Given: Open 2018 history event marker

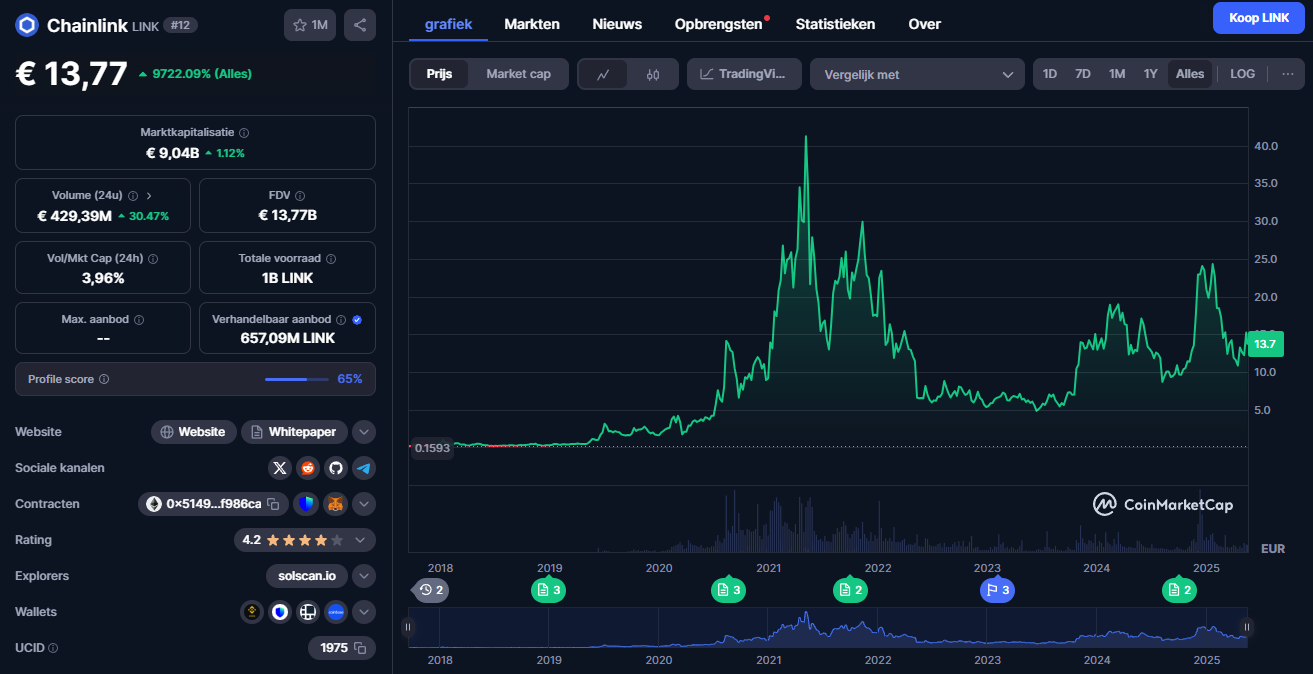Looking at the screenshot, I should tap(432, 590).
